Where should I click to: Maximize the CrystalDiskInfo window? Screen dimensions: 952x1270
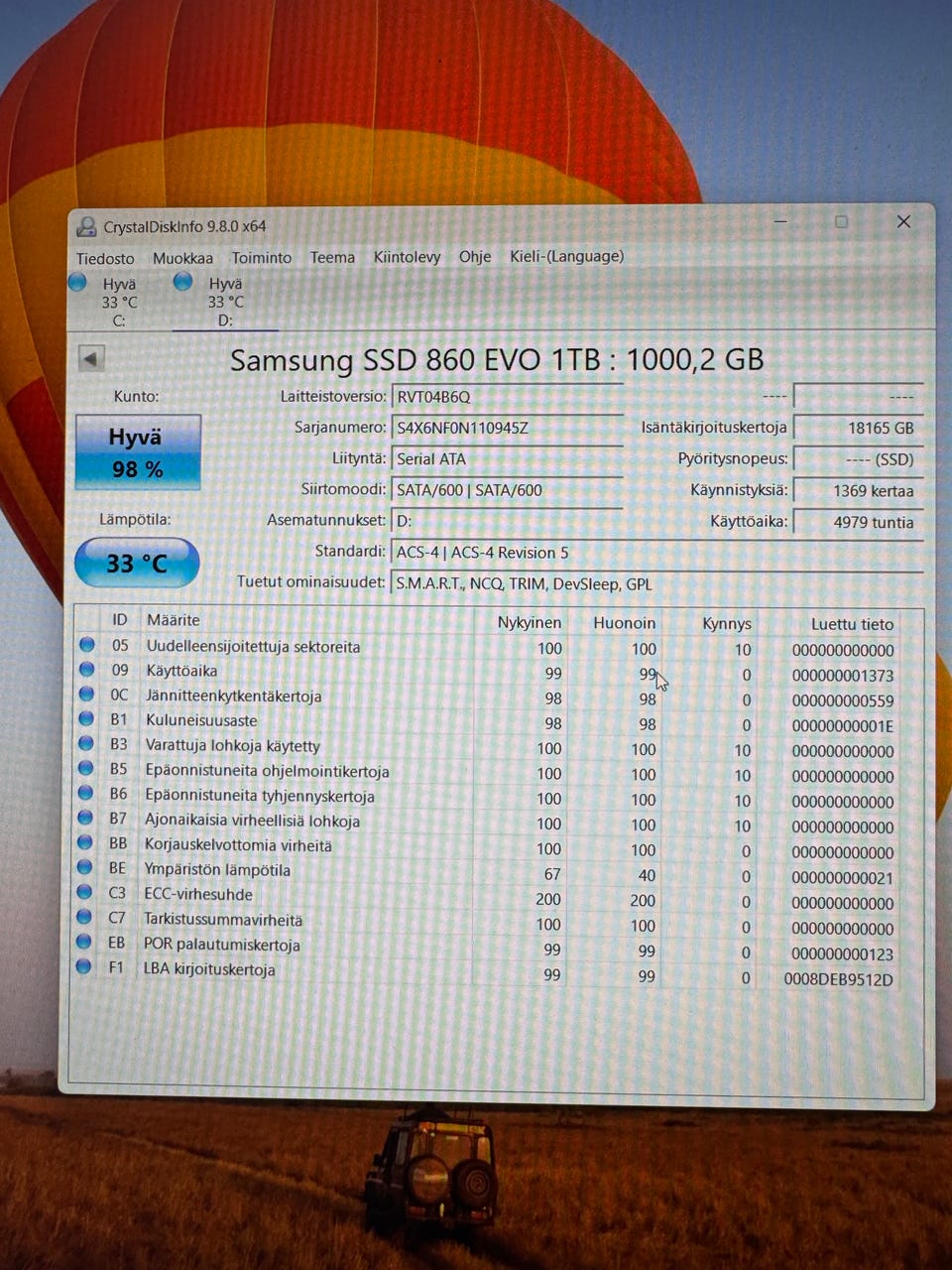point(841,221)
